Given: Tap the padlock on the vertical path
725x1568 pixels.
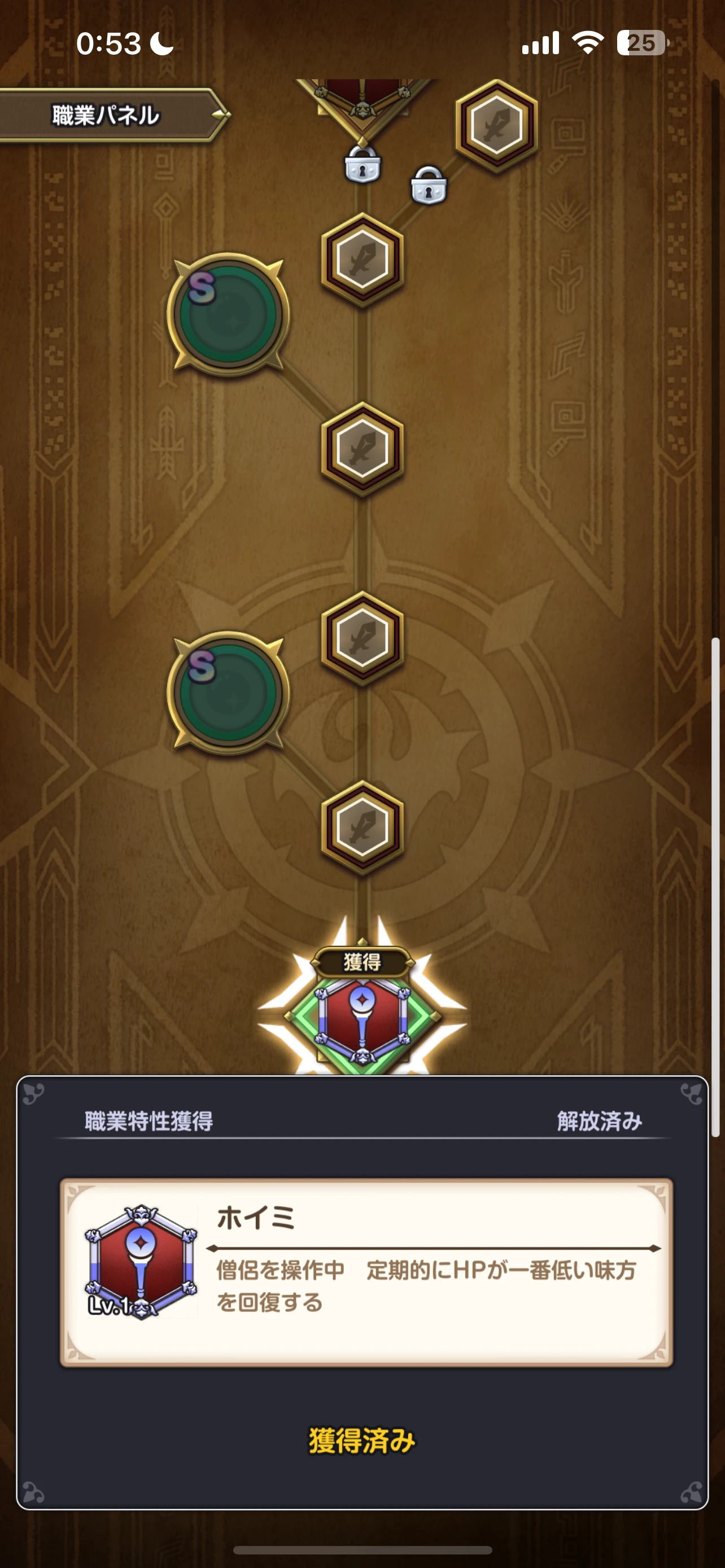Looking at the screenshot, I should (x=362, y=164).
